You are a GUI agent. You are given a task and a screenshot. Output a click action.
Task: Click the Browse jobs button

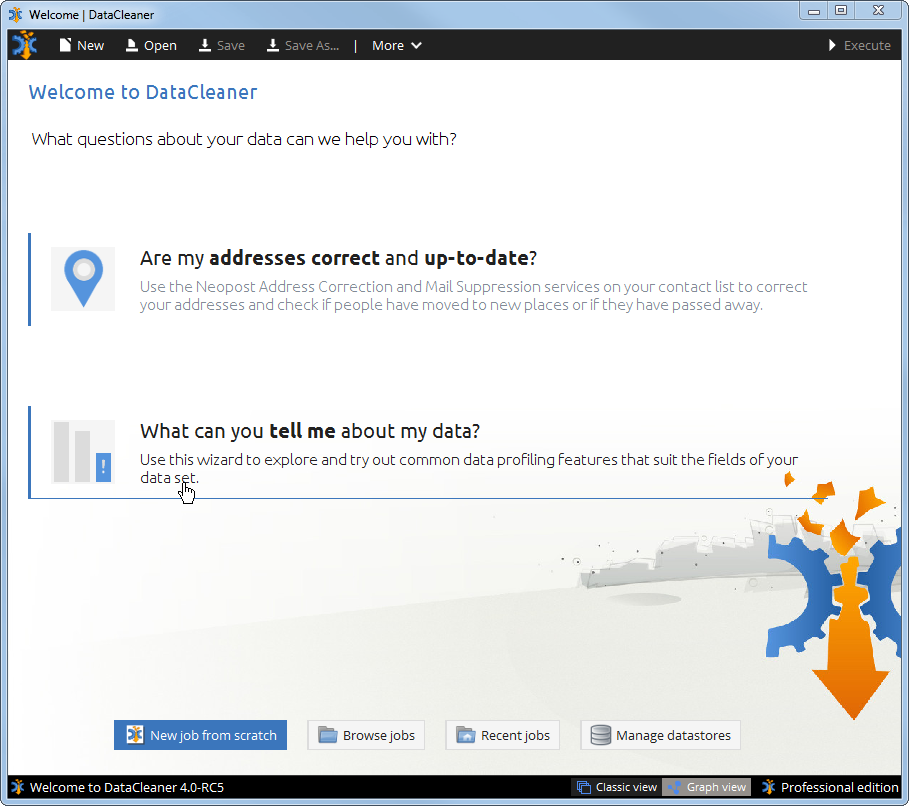click(366, 735)
